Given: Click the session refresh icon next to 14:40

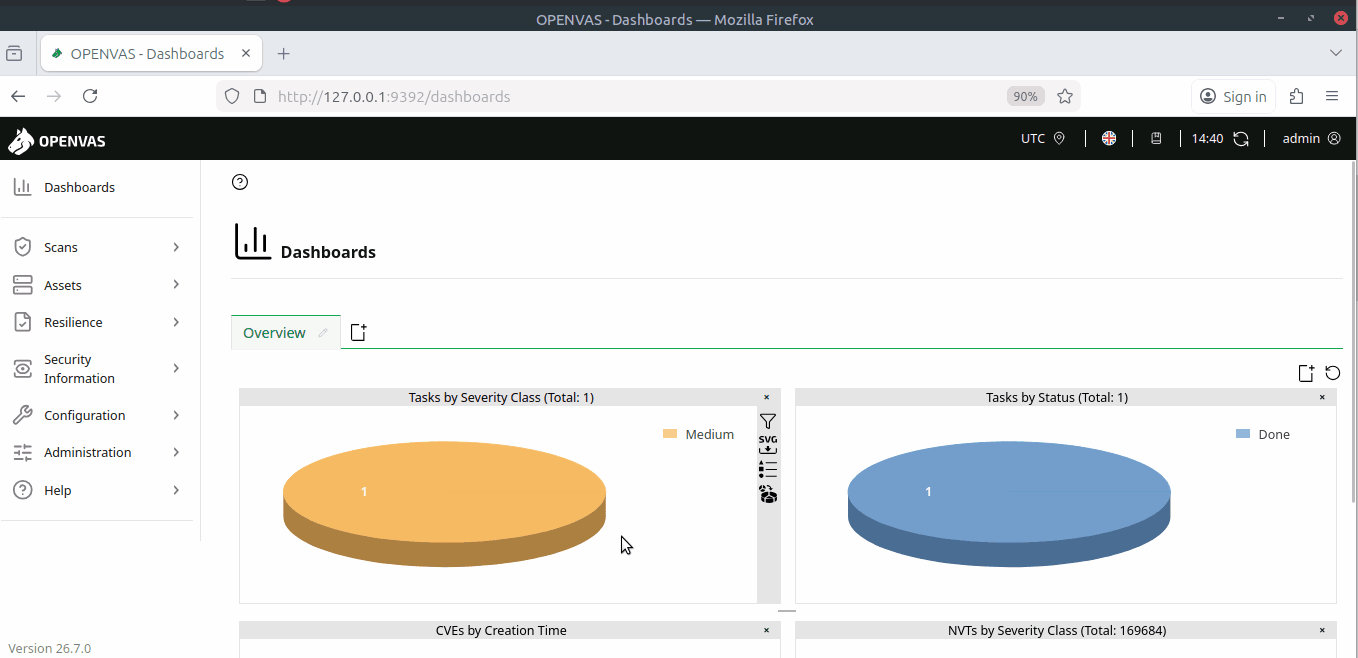Looking at the screenshot, I should pyautogui.click(x=1241, y=139).
